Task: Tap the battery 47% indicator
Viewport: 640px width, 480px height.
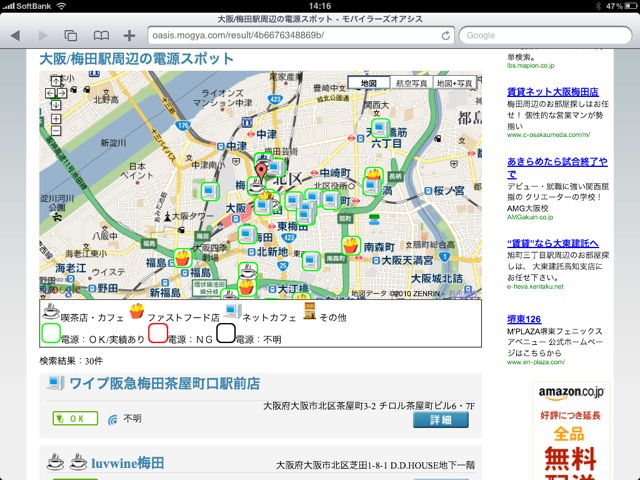Action: (x=621, y=6)
